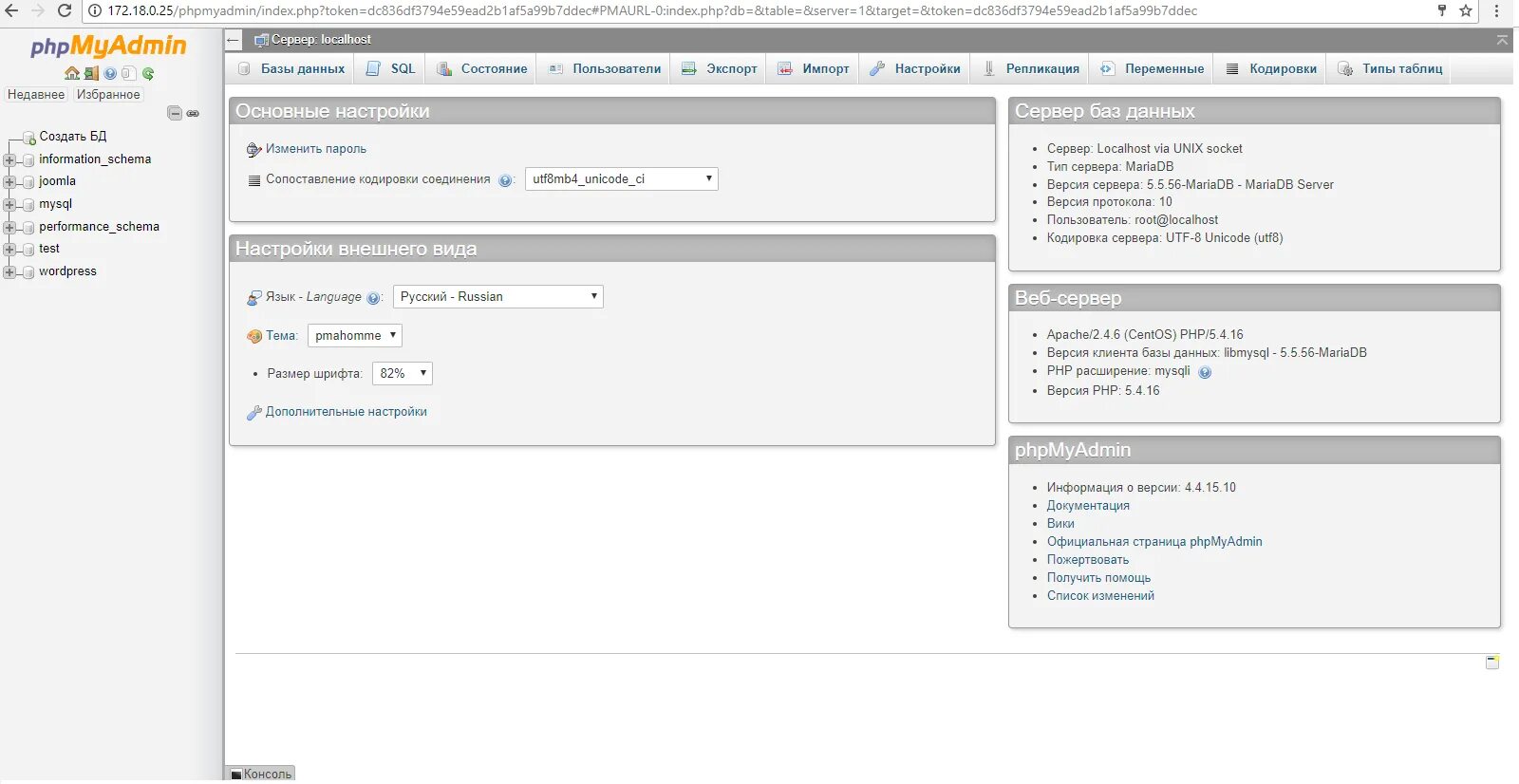Open the Репликация tab
This screenshot has height=784, width=1519.
point(1031,68)
